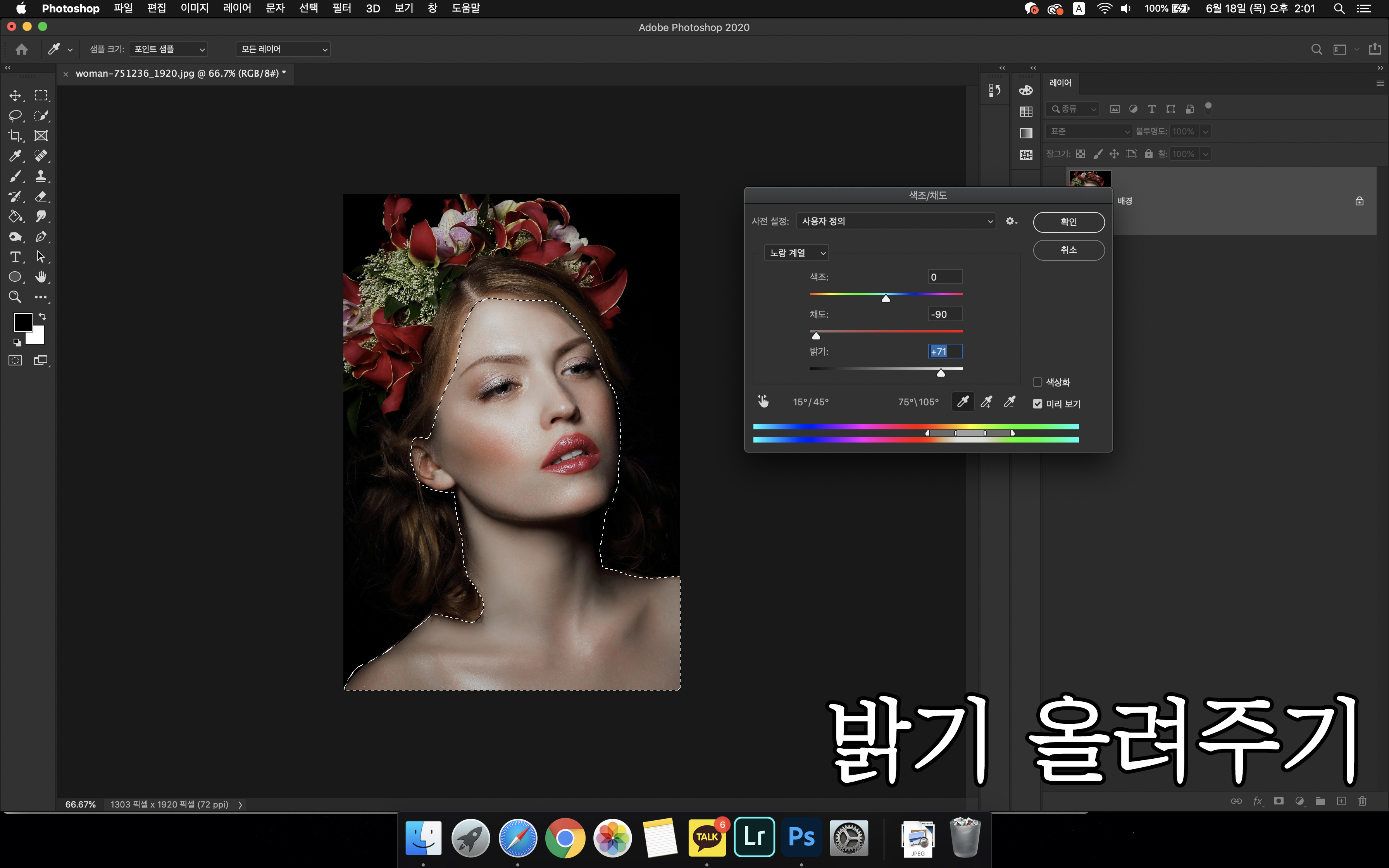Select the Horizontal Type tool
Screen dimensions: 1389x868
16,257
